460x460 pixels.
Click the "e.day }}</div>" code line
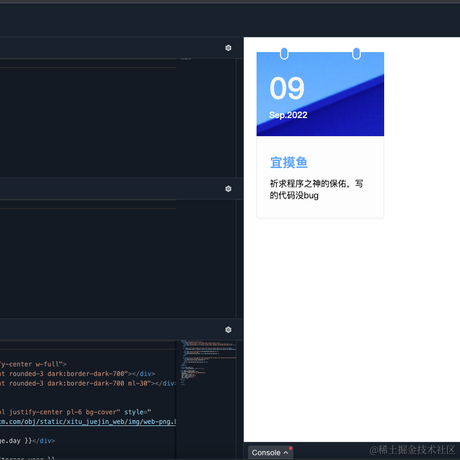(x=28, y=441)
